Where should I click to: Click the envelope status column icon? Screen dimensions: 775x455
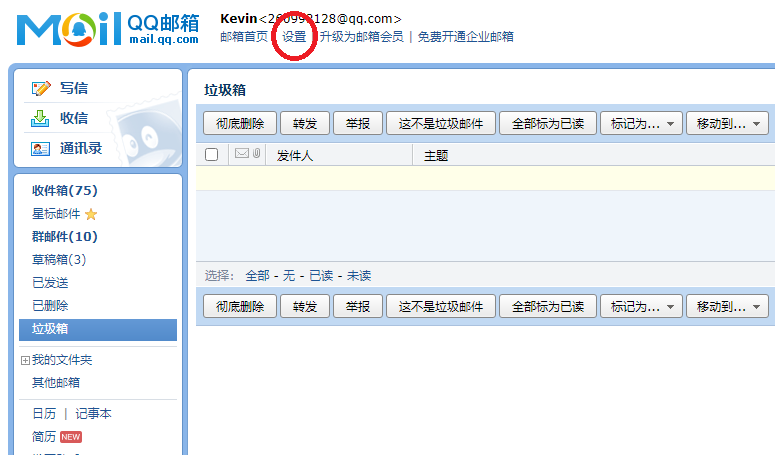(x=241, y=154)
